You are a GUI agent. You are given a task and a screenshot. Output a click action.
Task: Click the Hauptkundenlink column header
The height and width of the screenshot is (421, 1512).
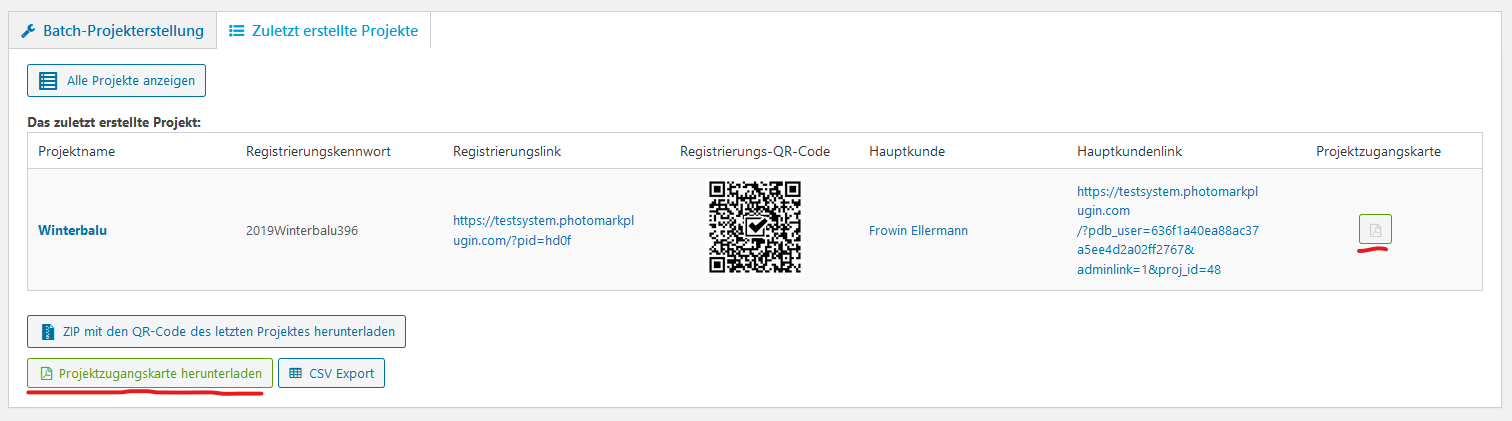coord(1130,151)
